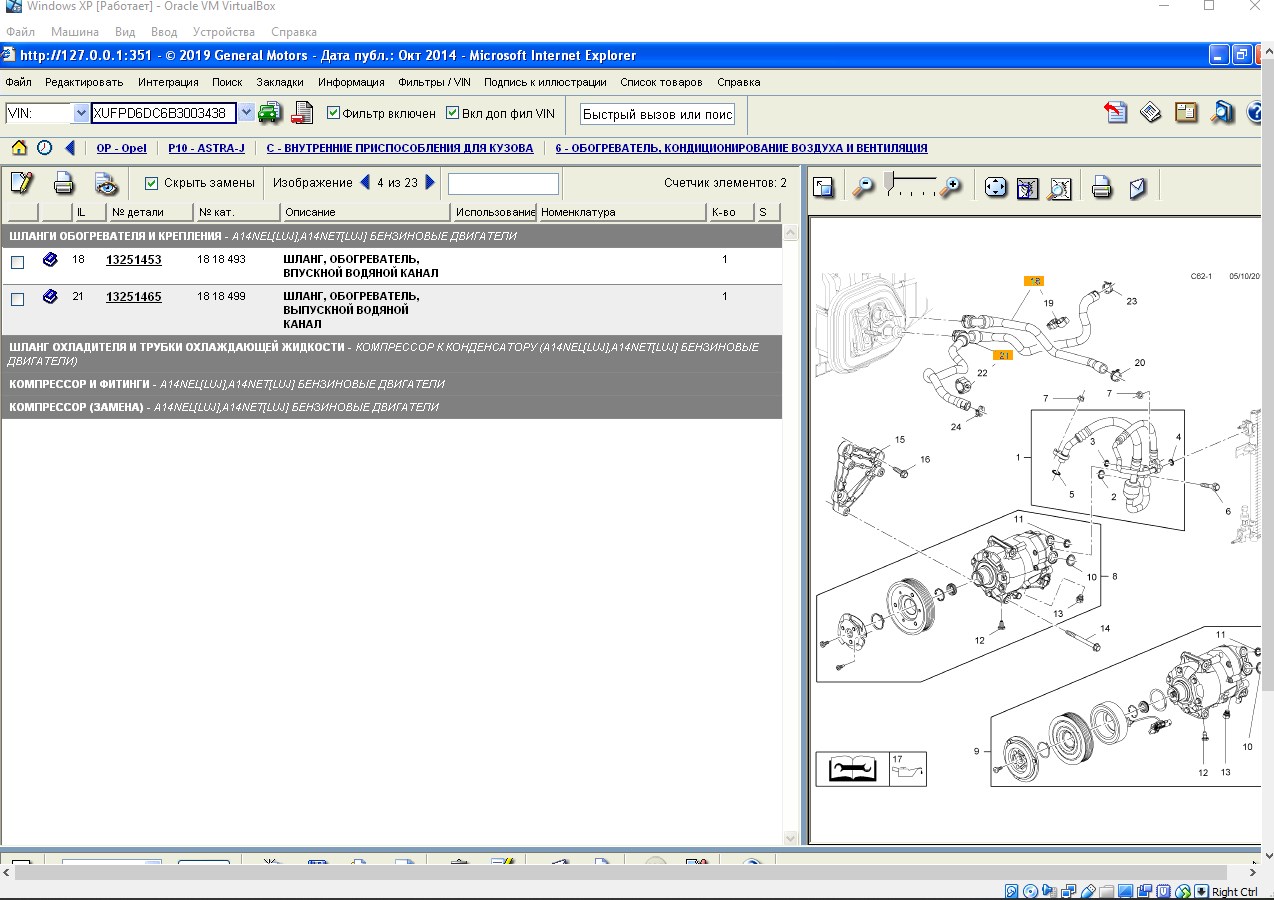The width and height of the screenshot is (1274, 900).
Task: Zoom out on illustration with minus magnifier
Action: 863,187
